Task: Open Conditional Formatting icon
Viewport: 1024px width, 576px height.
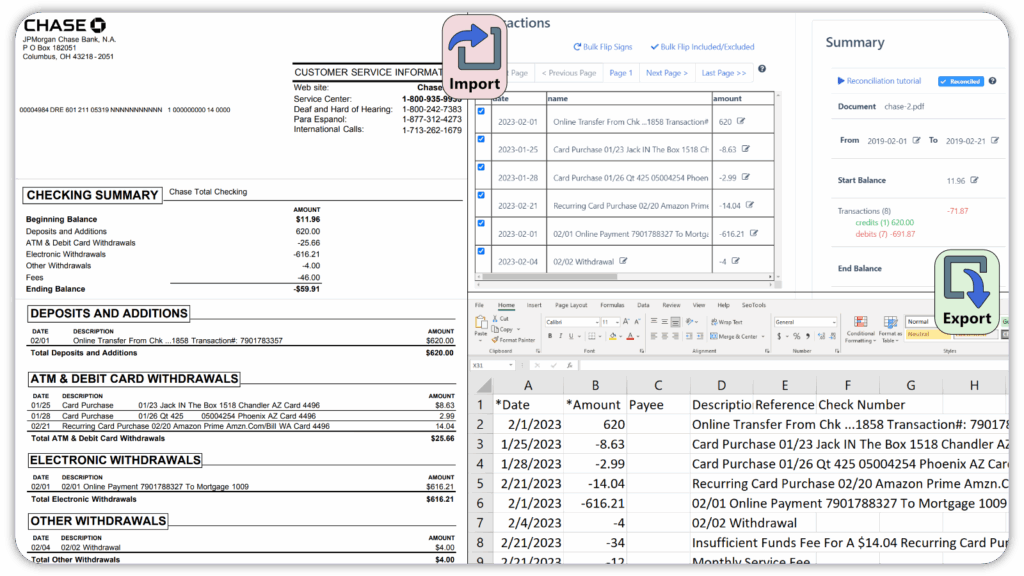Action: [861, 322]
